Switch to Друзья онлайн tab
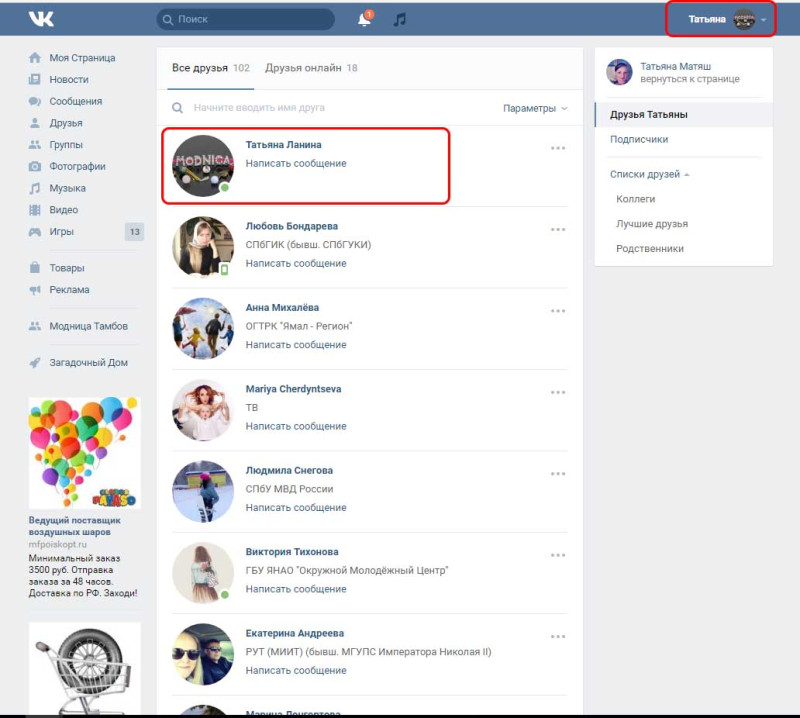Screen dimensions: 800x718 tap(311, 68)
